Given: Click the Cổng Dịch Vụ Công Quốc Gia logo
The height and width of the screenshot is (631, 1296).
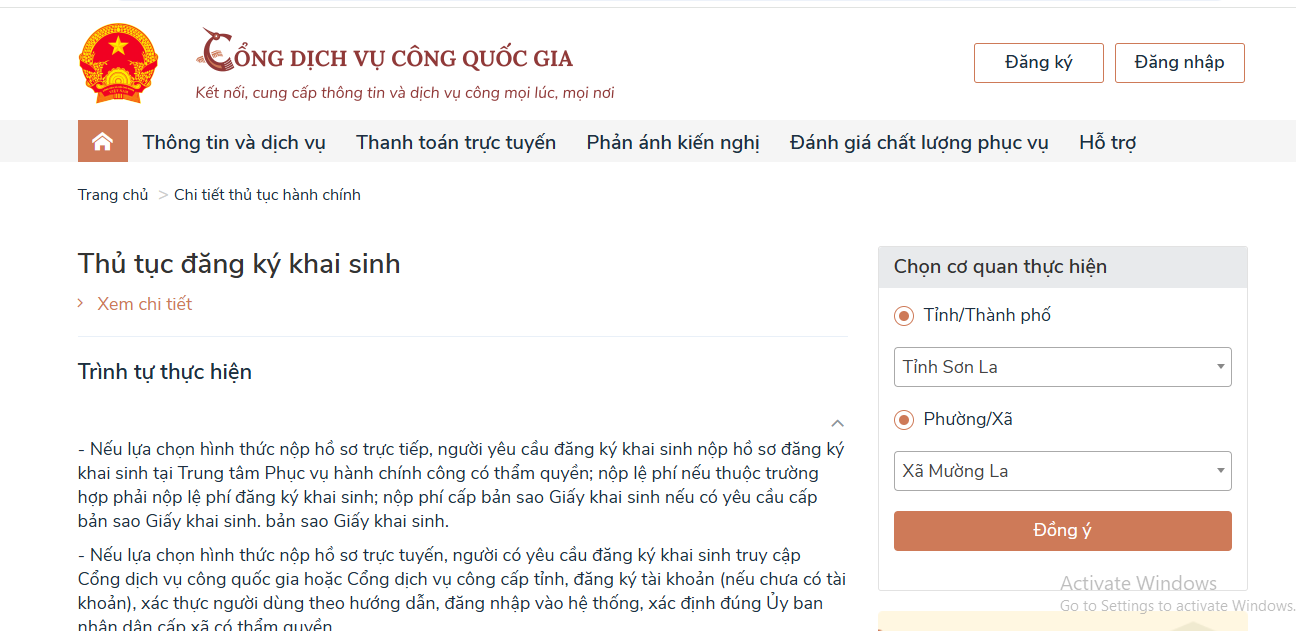Looking at the screenshot, I should coord(386,56).
